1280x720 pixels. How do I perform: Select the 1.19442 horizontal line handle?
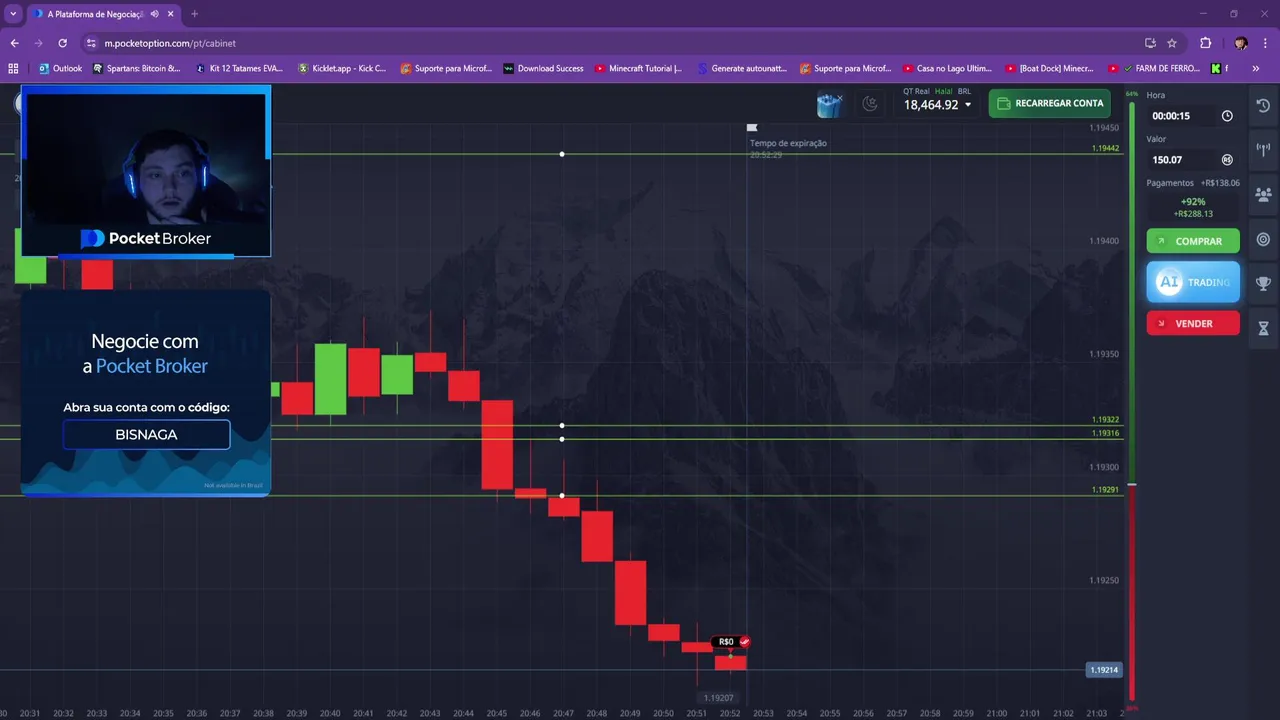point(562,154)
